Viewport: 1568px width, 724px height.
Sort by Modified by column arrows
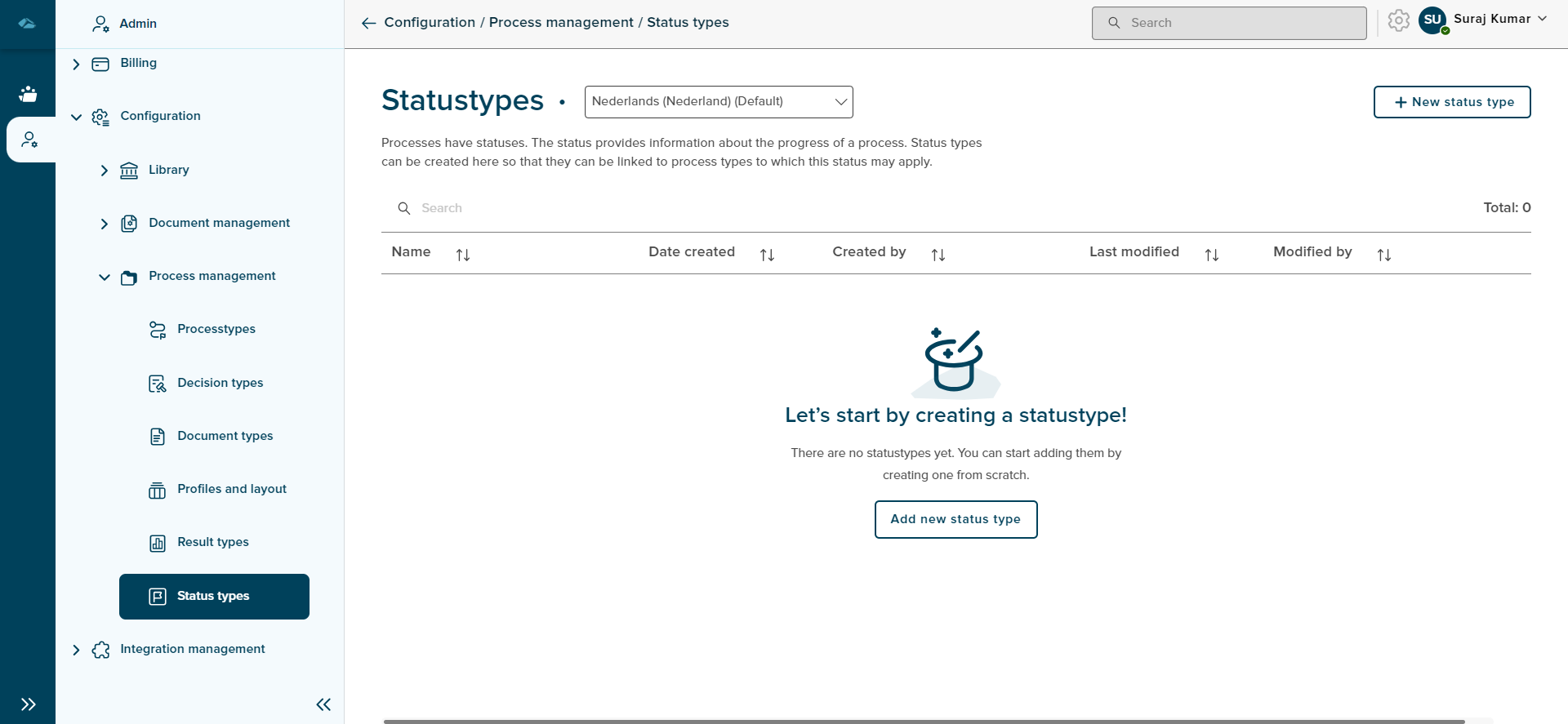coord(1383,255)
